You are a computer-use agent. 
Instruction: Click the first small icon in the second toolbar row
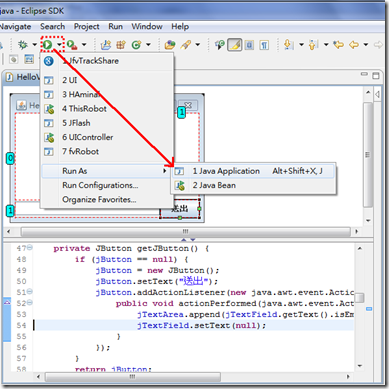point(13,59)
